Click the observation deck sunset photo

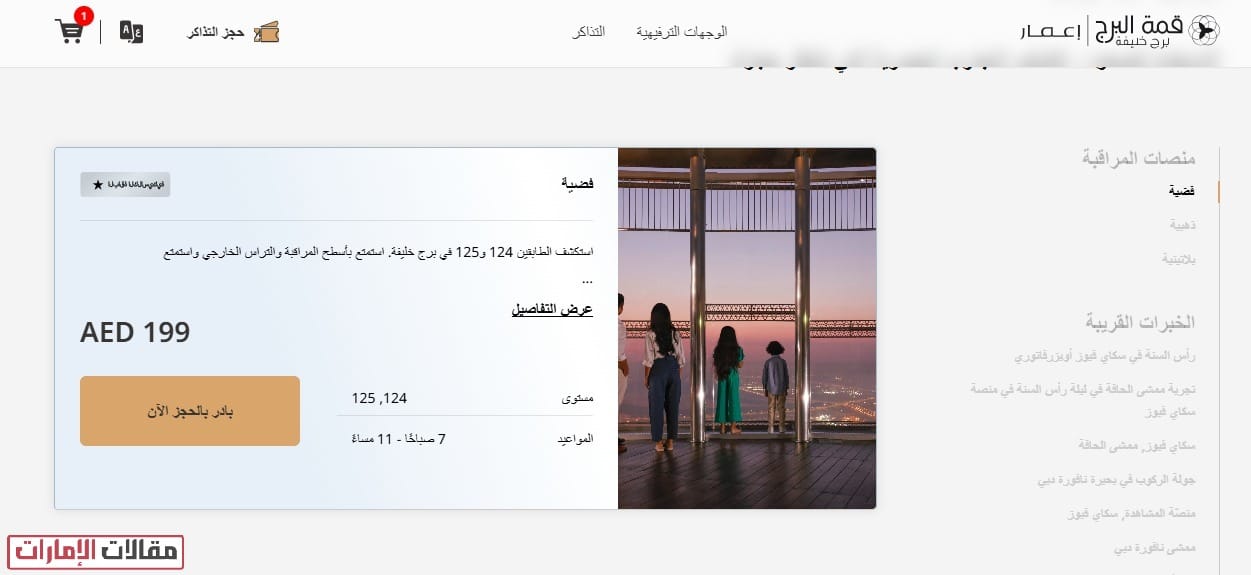(746, 328)
